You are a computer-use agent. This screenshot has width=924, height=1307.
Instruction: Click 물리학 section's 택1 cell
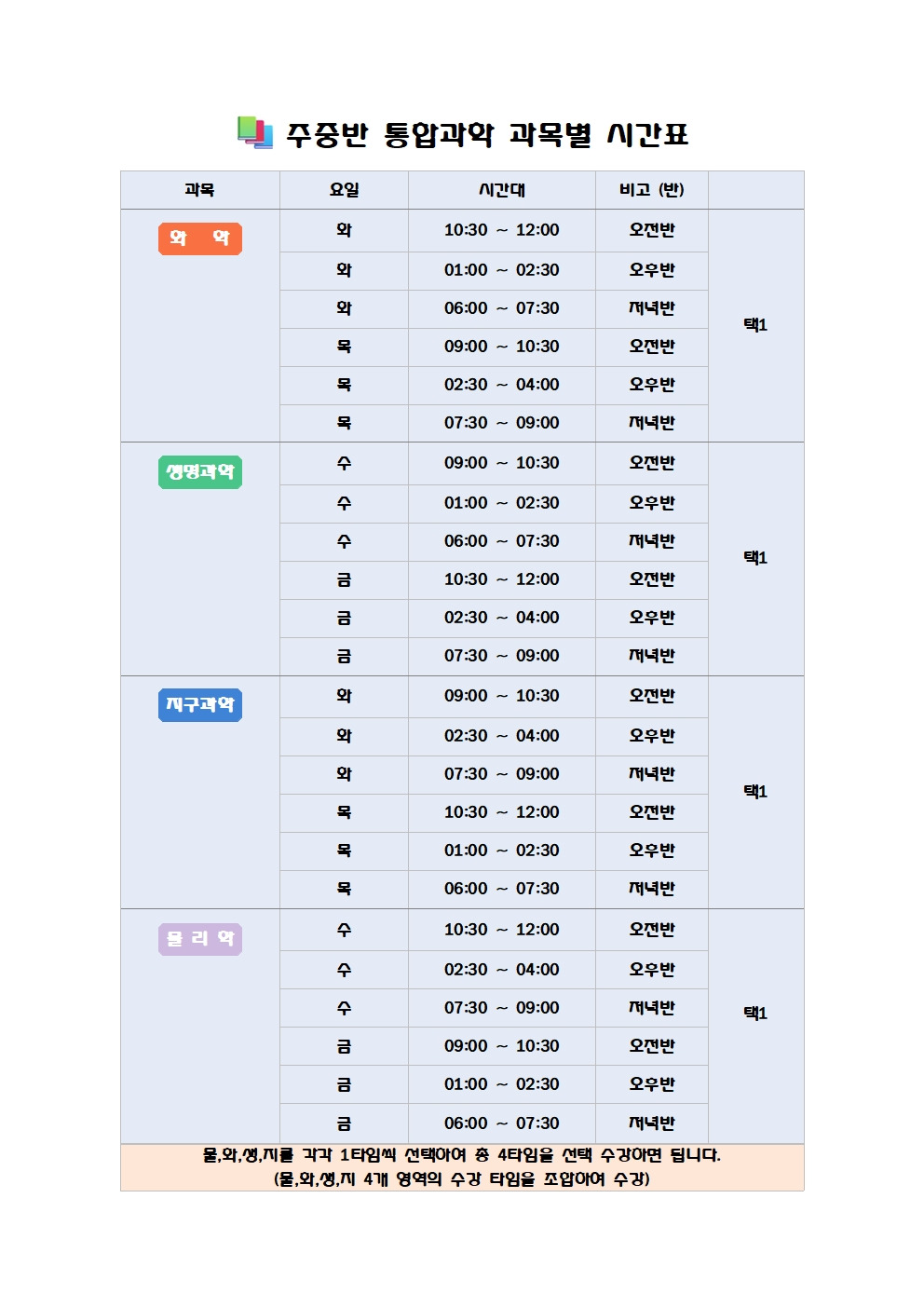[x=755, y=1014]
